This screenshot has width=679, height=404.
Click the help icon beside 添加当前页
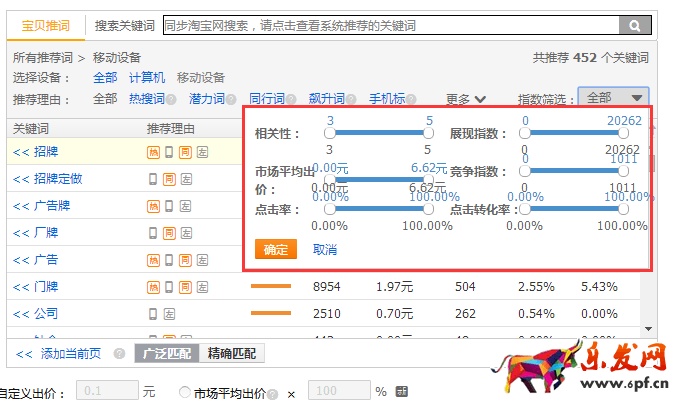point(119,354)
